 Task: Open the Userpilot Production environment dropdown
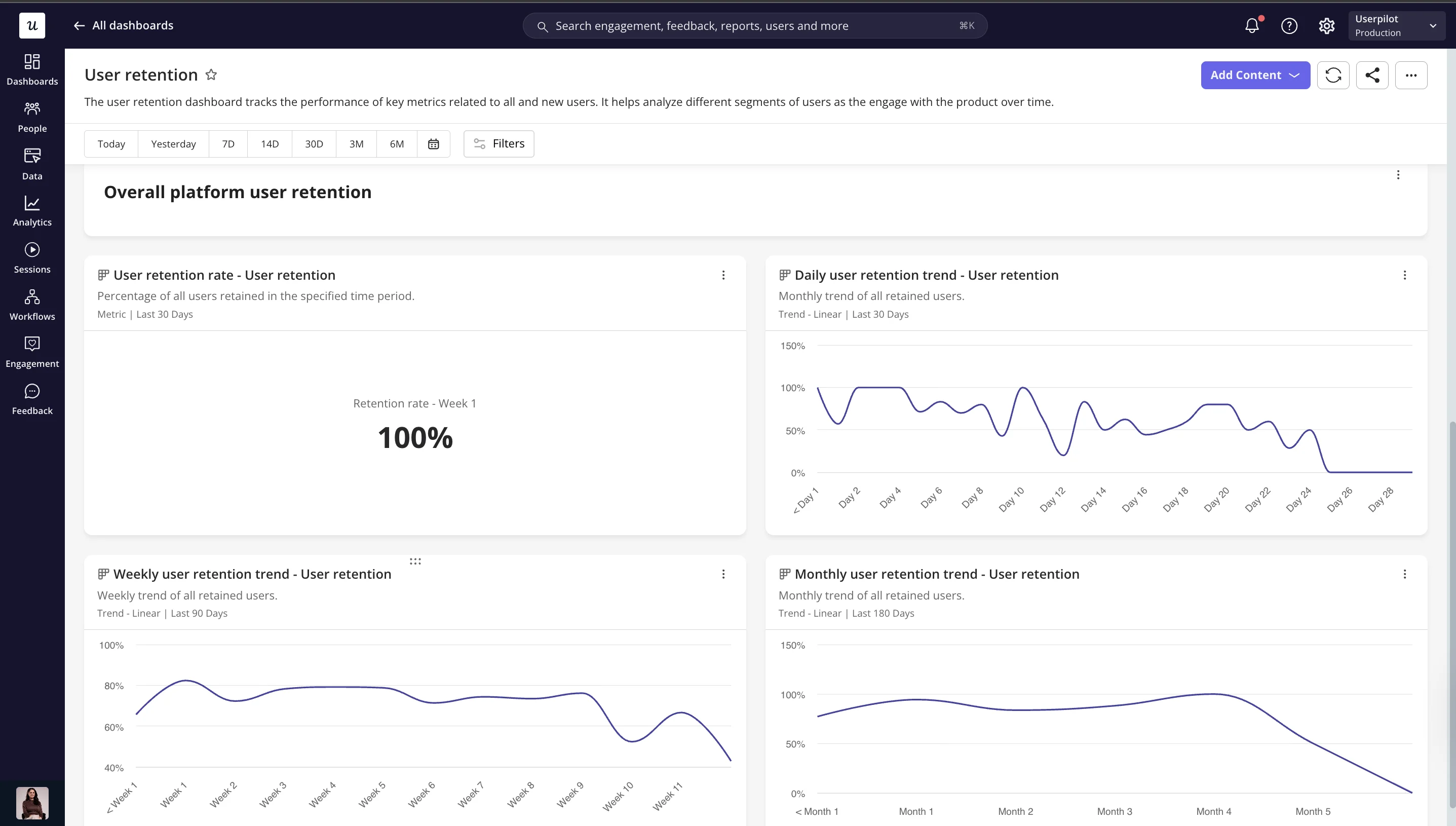click(x=1396, y=25)
